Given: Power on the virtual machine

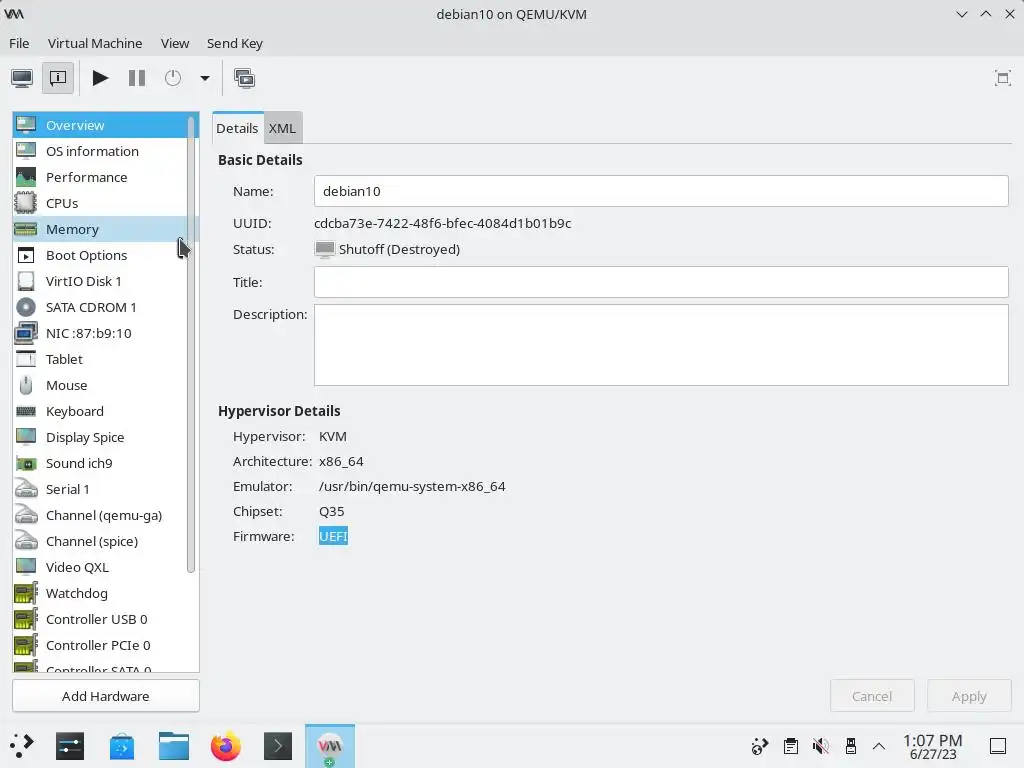Looking at the screenshot, I should pyautogui.click(x=100, y=78).
